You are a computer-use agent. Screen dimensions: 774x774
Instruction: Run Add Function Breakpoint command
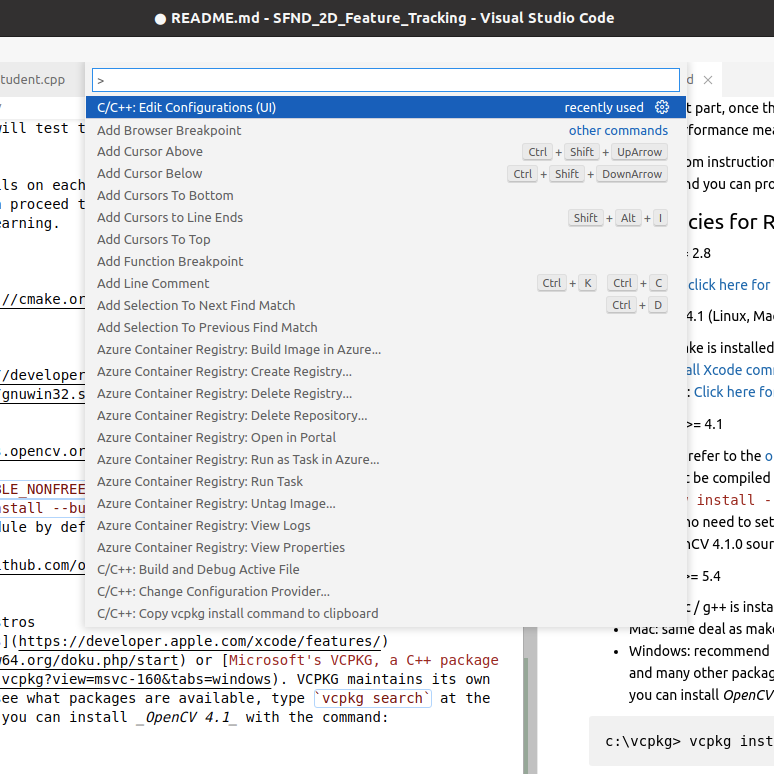click(386, 262)
